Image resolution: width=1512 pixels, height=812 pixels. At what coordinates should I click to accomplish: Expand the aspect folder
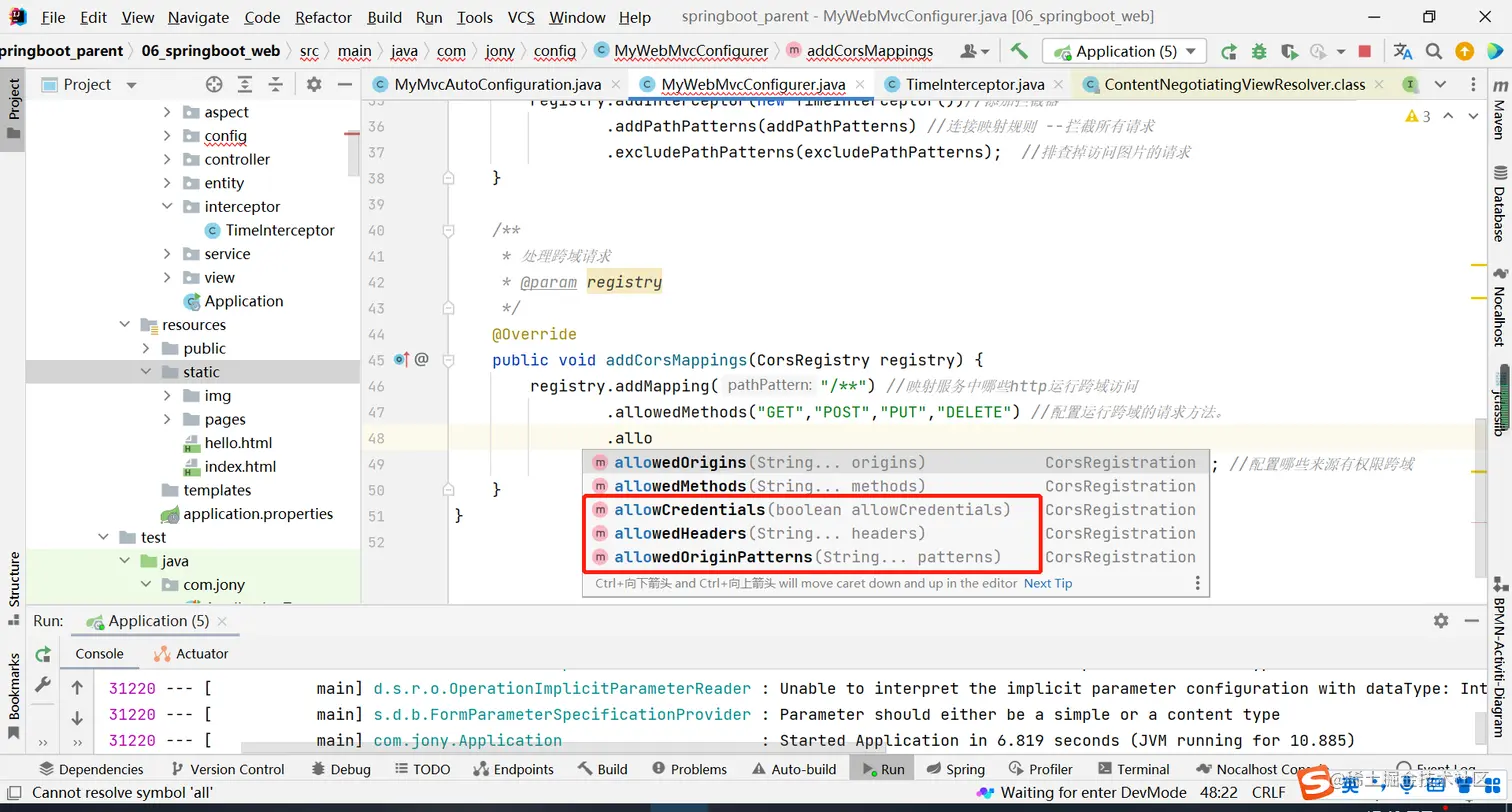(167, 112)
